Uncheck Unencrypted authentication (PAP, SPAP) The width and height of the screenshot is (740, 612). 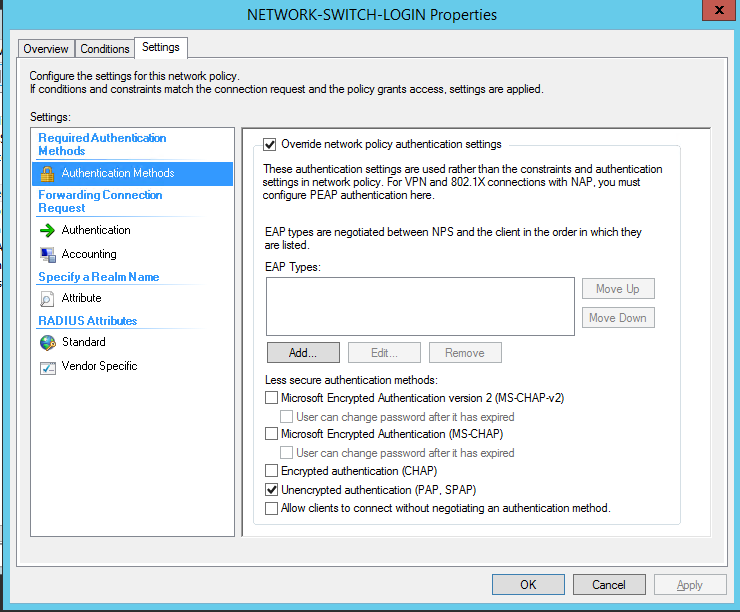point(271,490)
